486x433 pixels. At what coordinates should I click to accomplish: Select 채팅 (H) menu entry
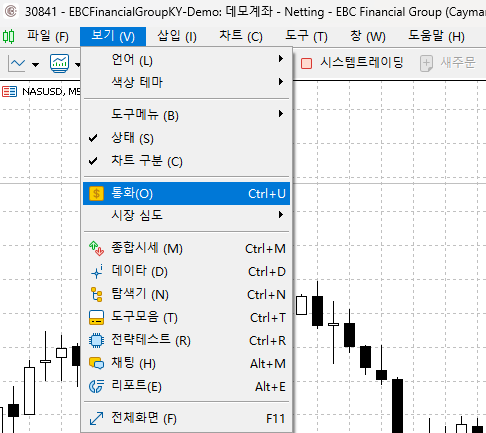[x=187, y=363]
